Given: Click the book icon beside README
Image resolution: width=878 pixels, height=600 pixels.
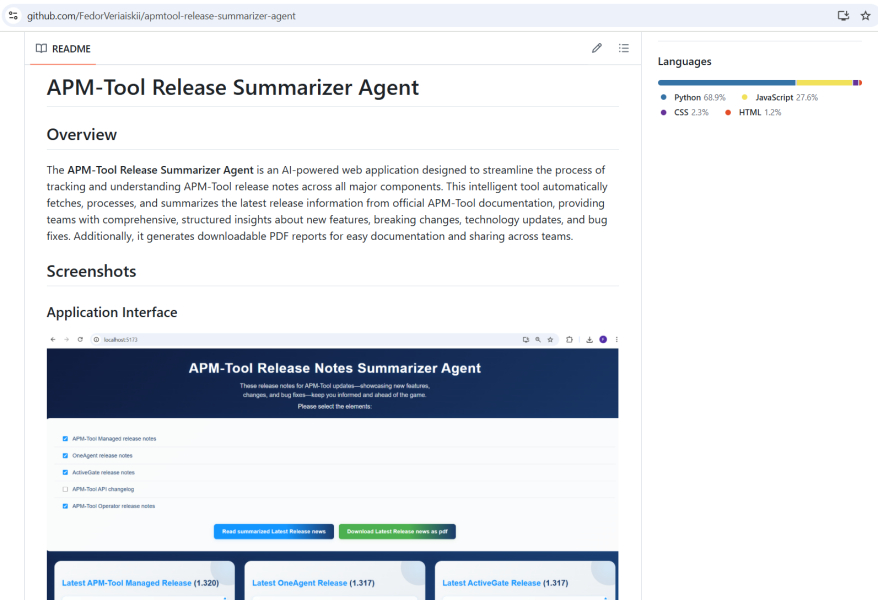Looking at the screenshot, I should 41,48.
